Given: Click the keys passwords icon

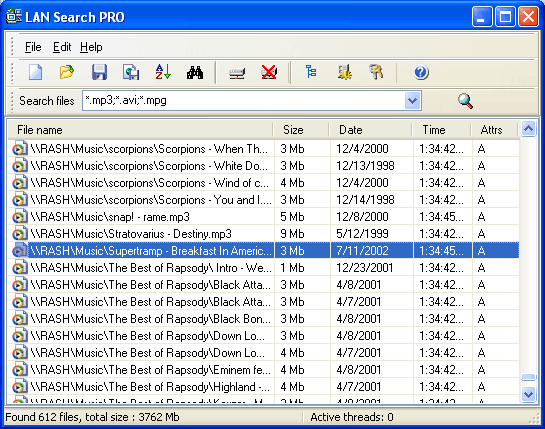Looking at the screenshot, I should (376, 72).
